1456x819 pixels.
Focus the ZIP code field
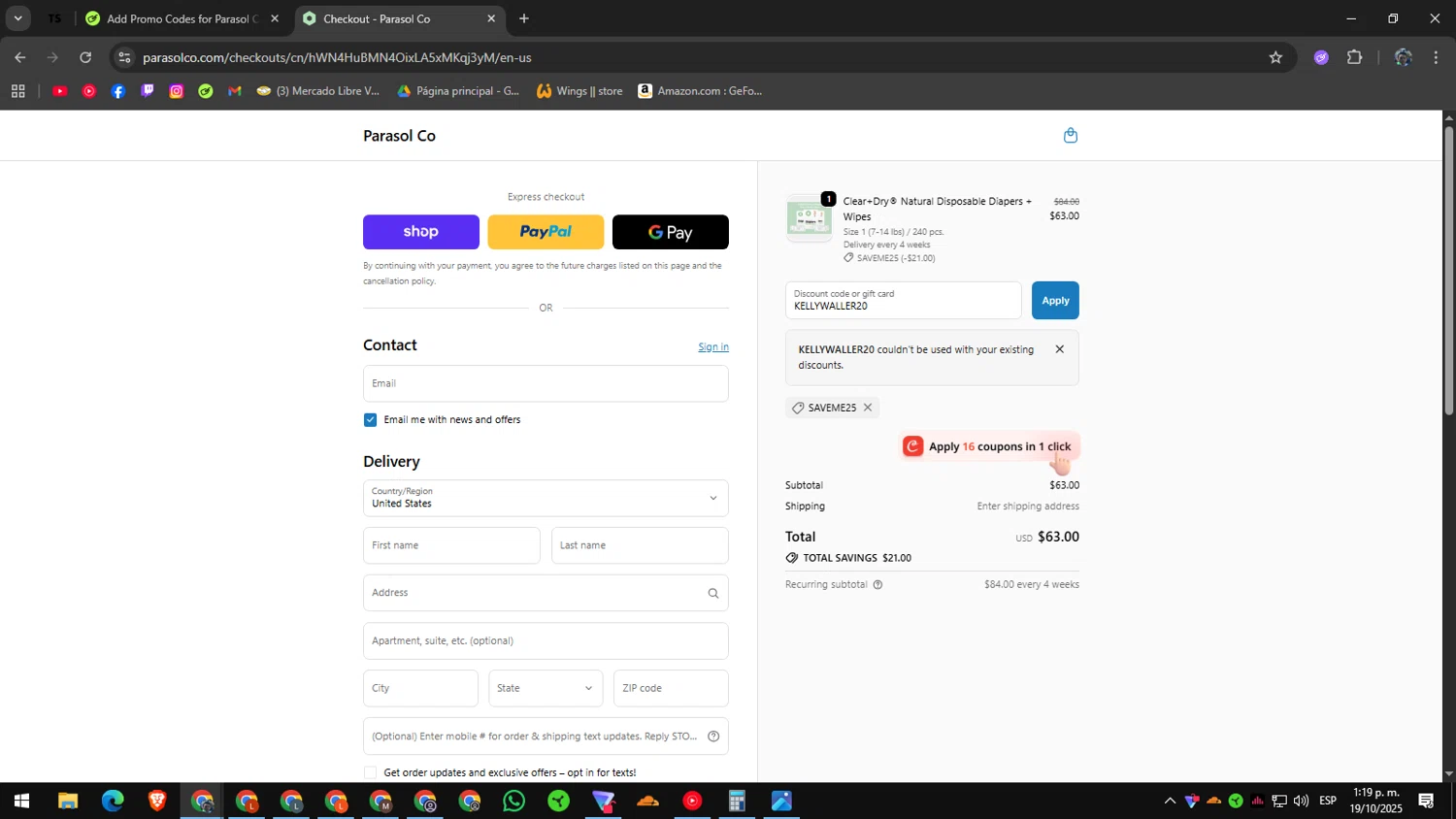tap(671, 688)
